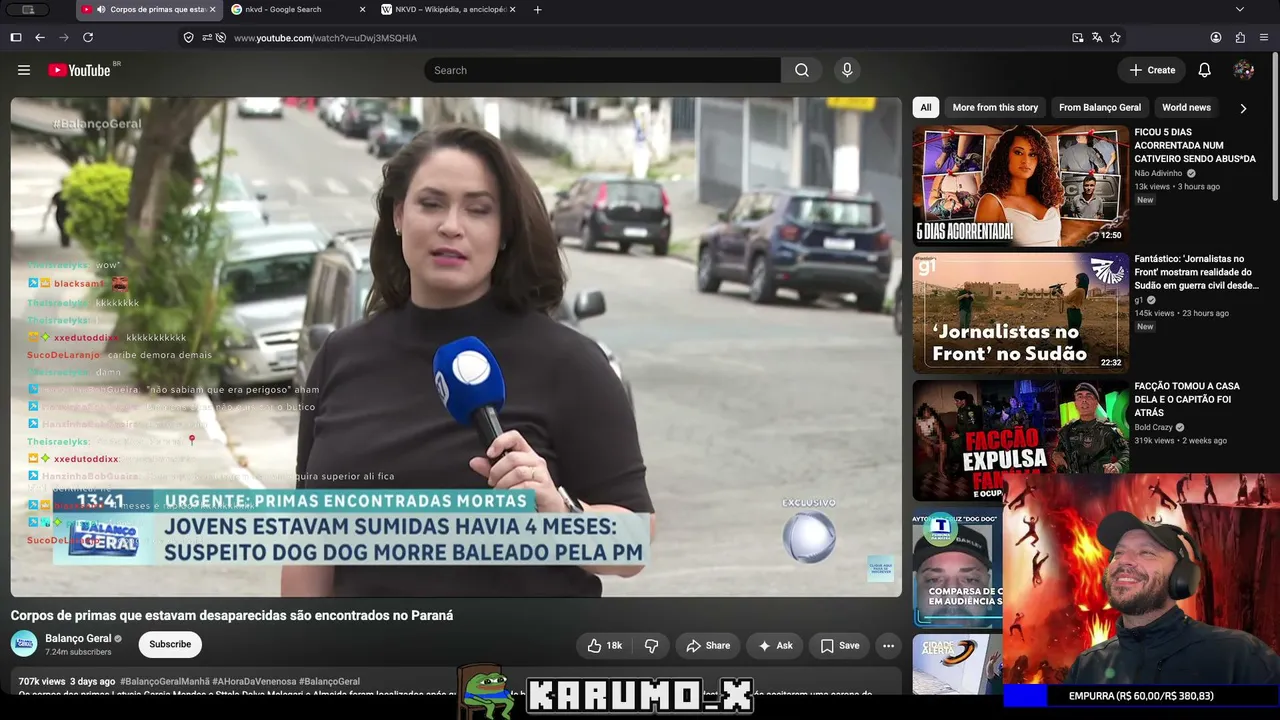Click the browser address bar URL
Screen dimensions: 1280x720
(325, 38)
